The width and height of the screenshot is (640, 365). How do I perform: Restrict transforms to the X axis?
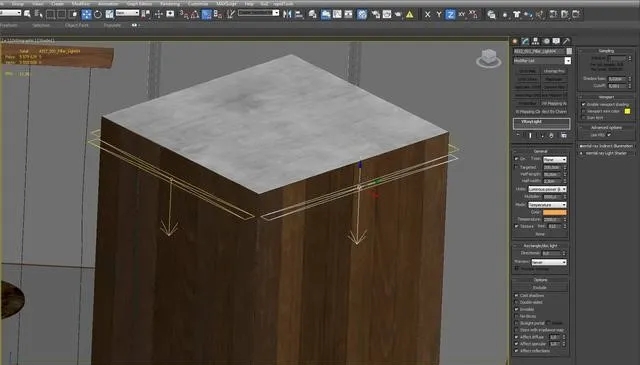pyautogui.click(x=427, y=15)
